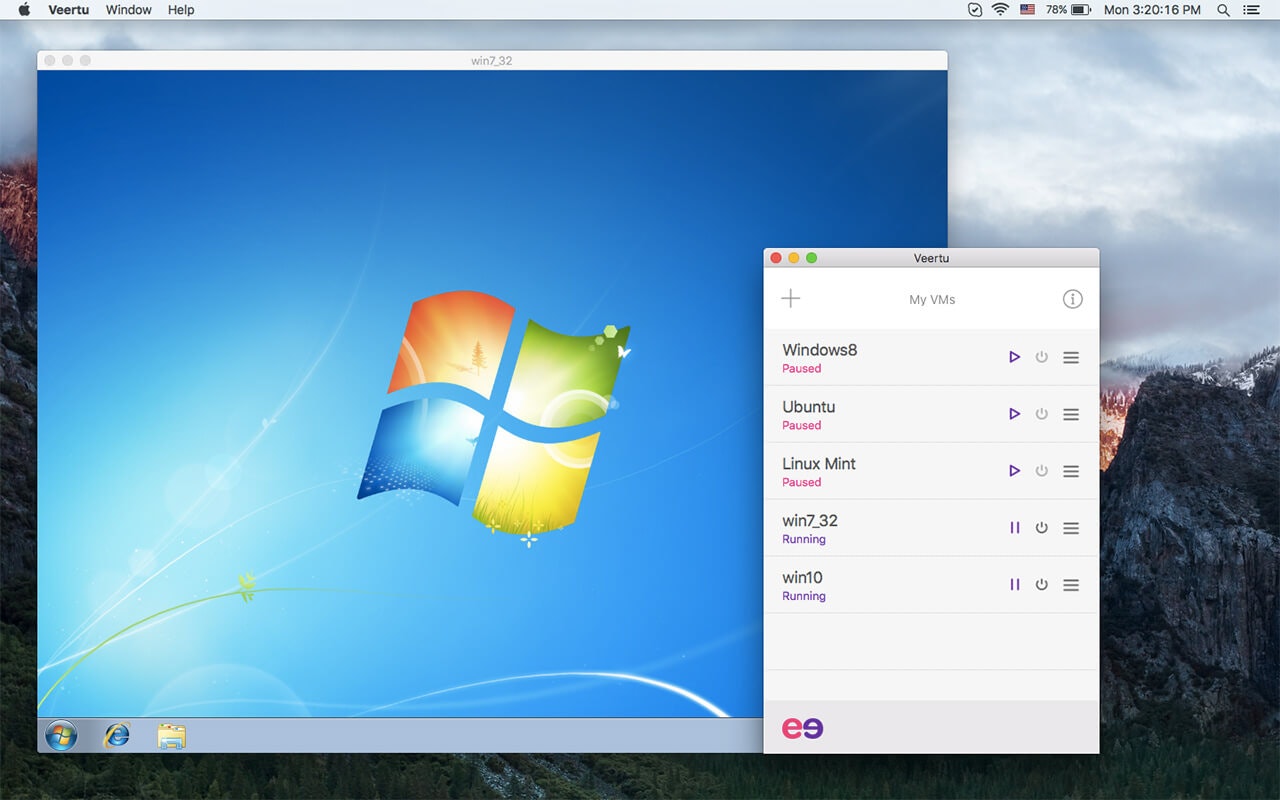Open the Apple menu

click(25, 10)
